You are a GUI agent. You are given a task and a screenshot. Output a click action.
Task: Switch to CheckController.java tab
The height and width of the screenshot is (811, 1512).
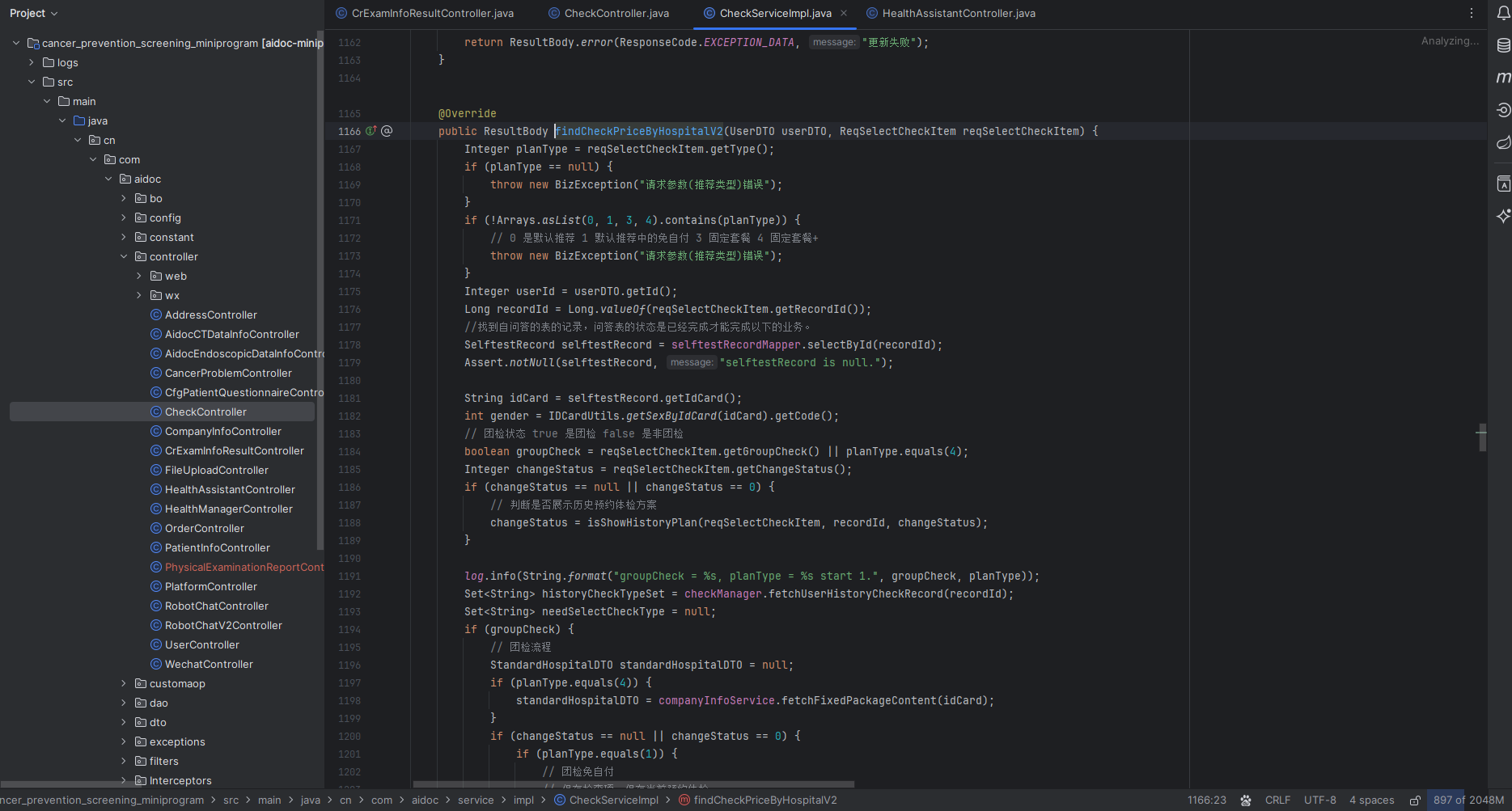tap(616, 13)
